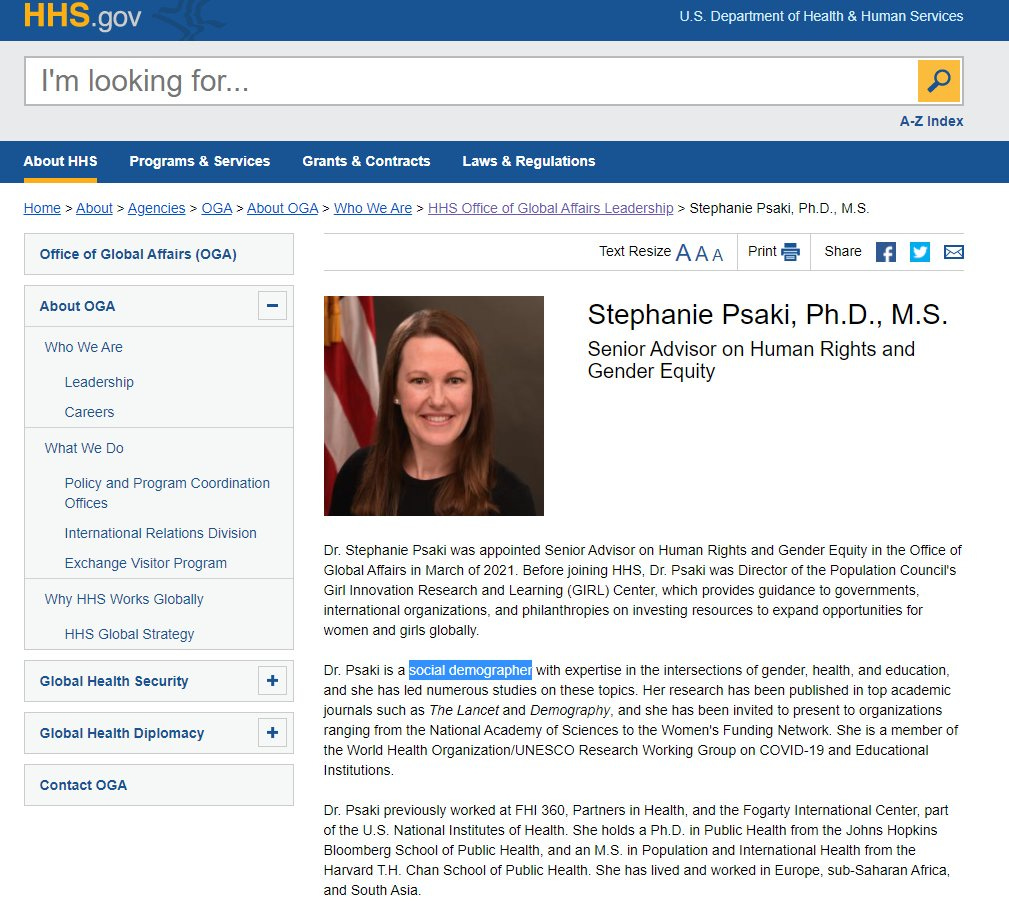
Task: Go to About breadcrumb link
Action: coord(94,208)
